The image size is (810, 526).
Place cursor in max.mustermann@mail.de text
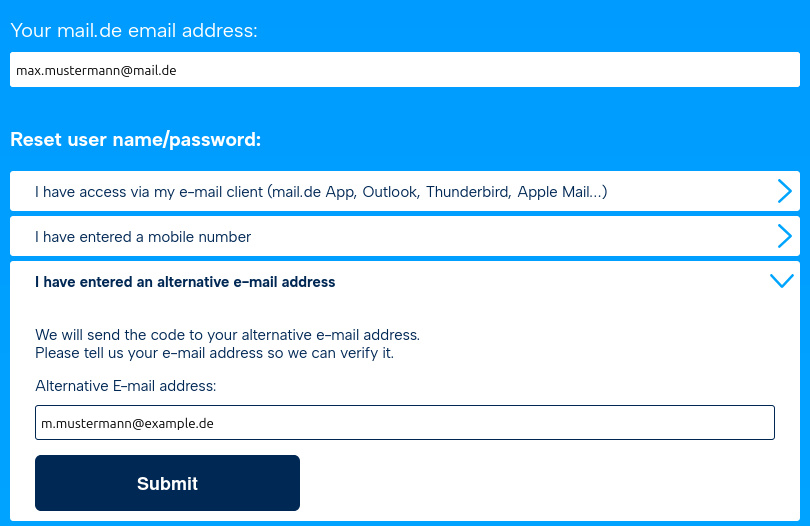pos(96,70)
